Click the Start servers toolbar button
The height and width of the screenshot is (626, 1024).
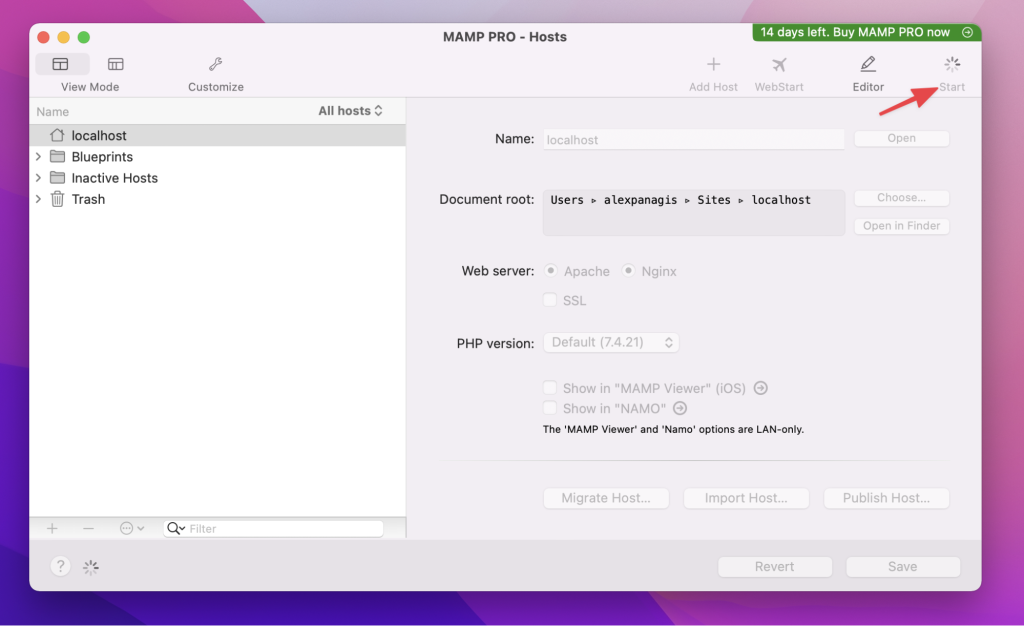click(952, 72)
